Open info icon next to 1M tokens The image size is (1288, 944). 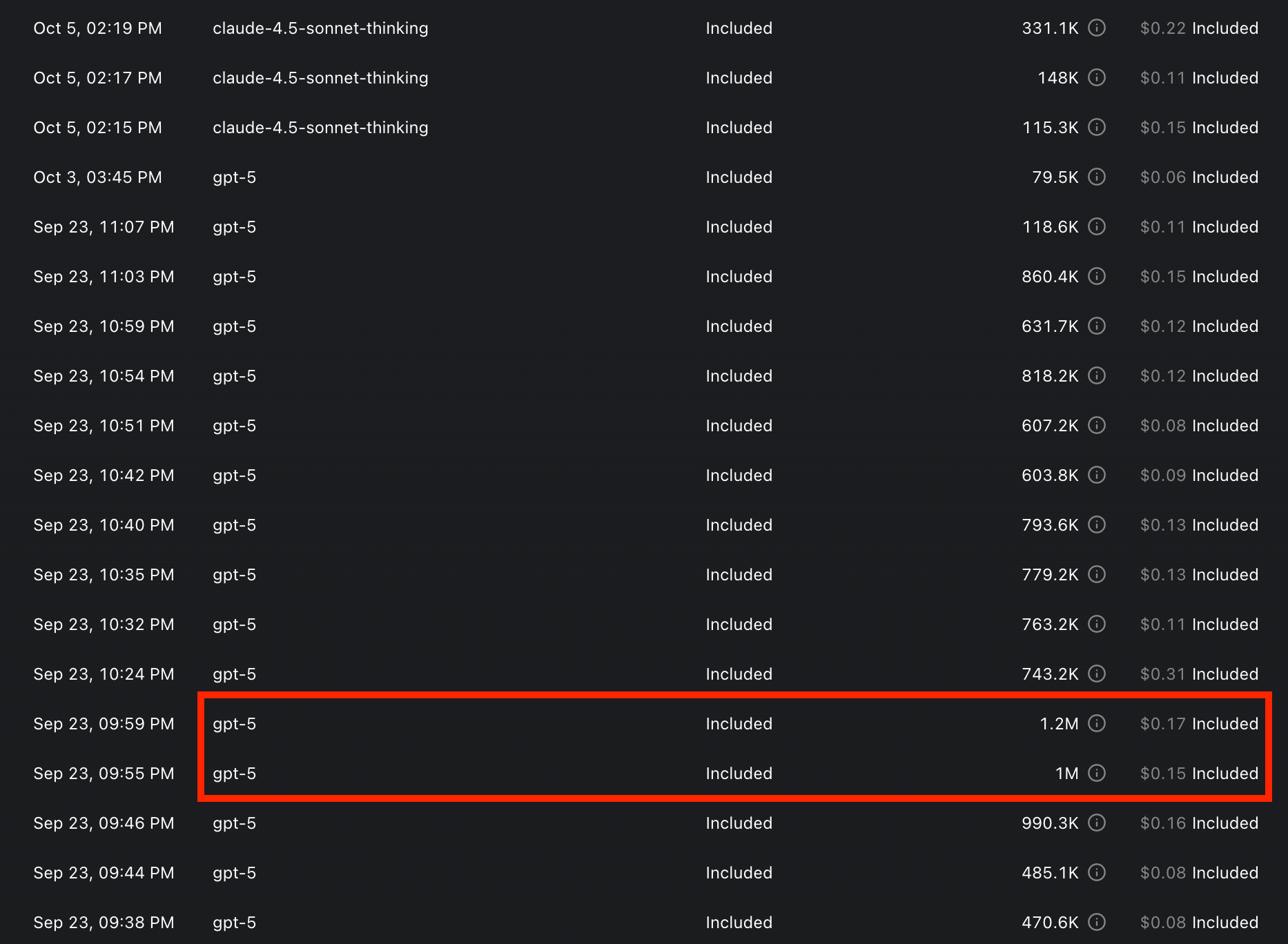coord(1097,773)
